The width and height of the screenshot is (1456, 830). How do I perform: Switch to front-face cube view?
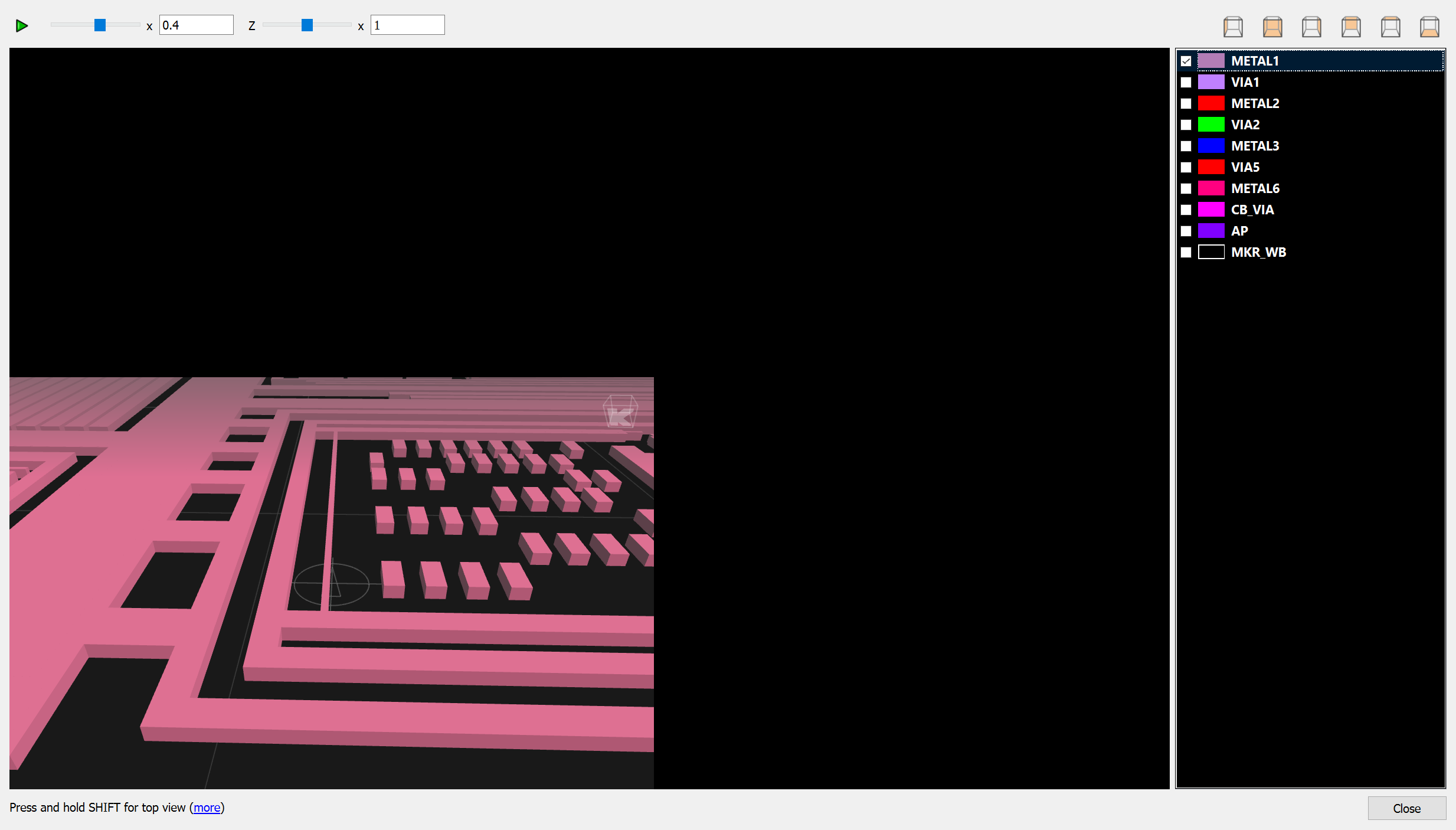pyautogui.click(x=1272, y=27)
